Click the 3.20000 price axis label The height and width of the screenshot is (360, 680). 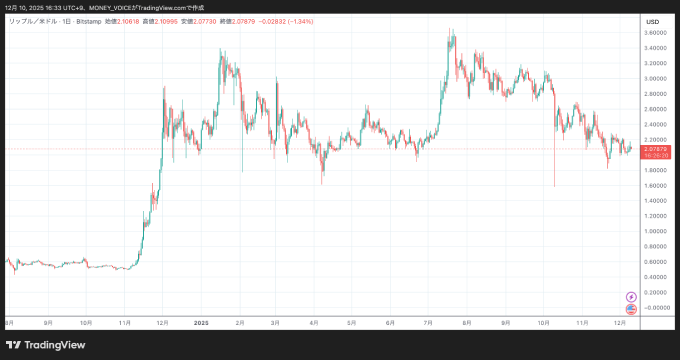[655, 63]
